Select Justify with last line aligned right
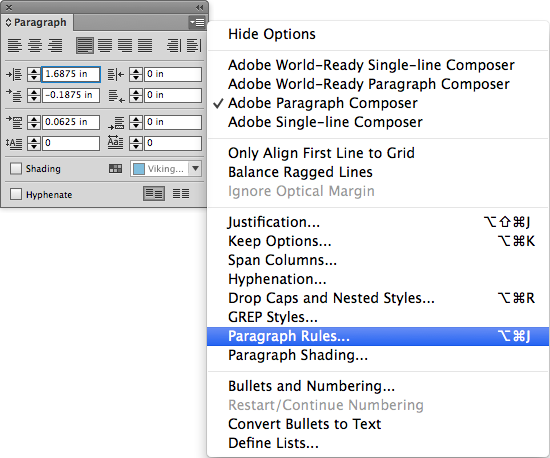This screenshot has width=550, height=458. click(125, 46)
